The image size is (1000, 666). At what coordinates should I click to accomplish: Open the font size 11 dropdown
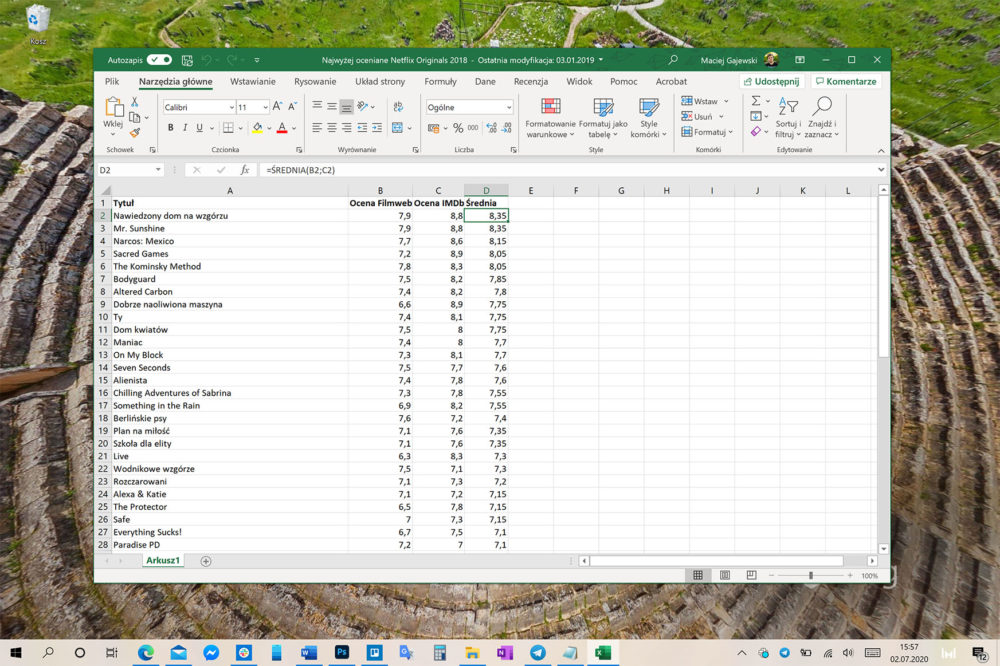pos(265,107)
